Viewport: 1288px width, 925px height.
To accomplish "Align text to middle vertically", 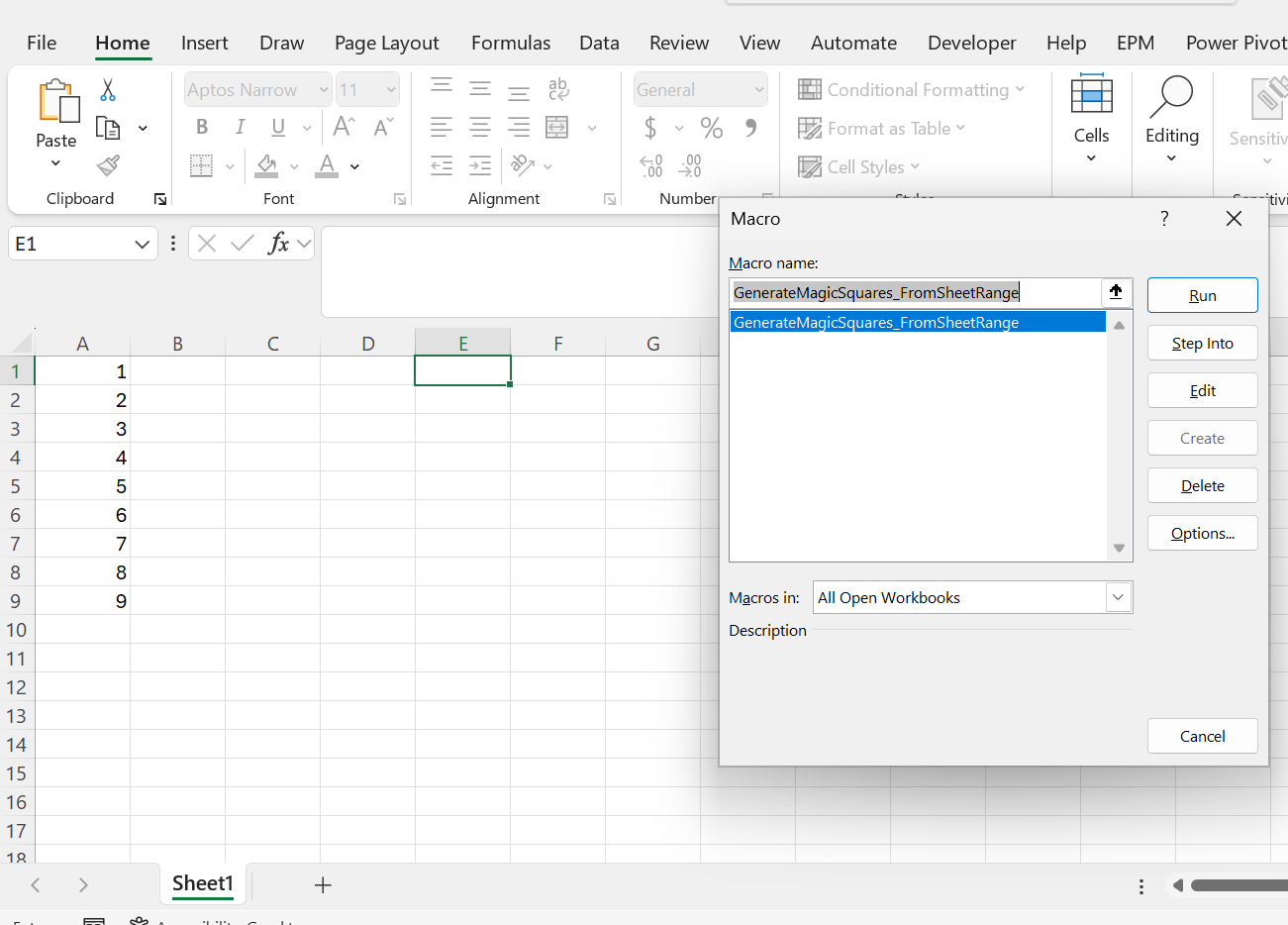I will 480,89.
